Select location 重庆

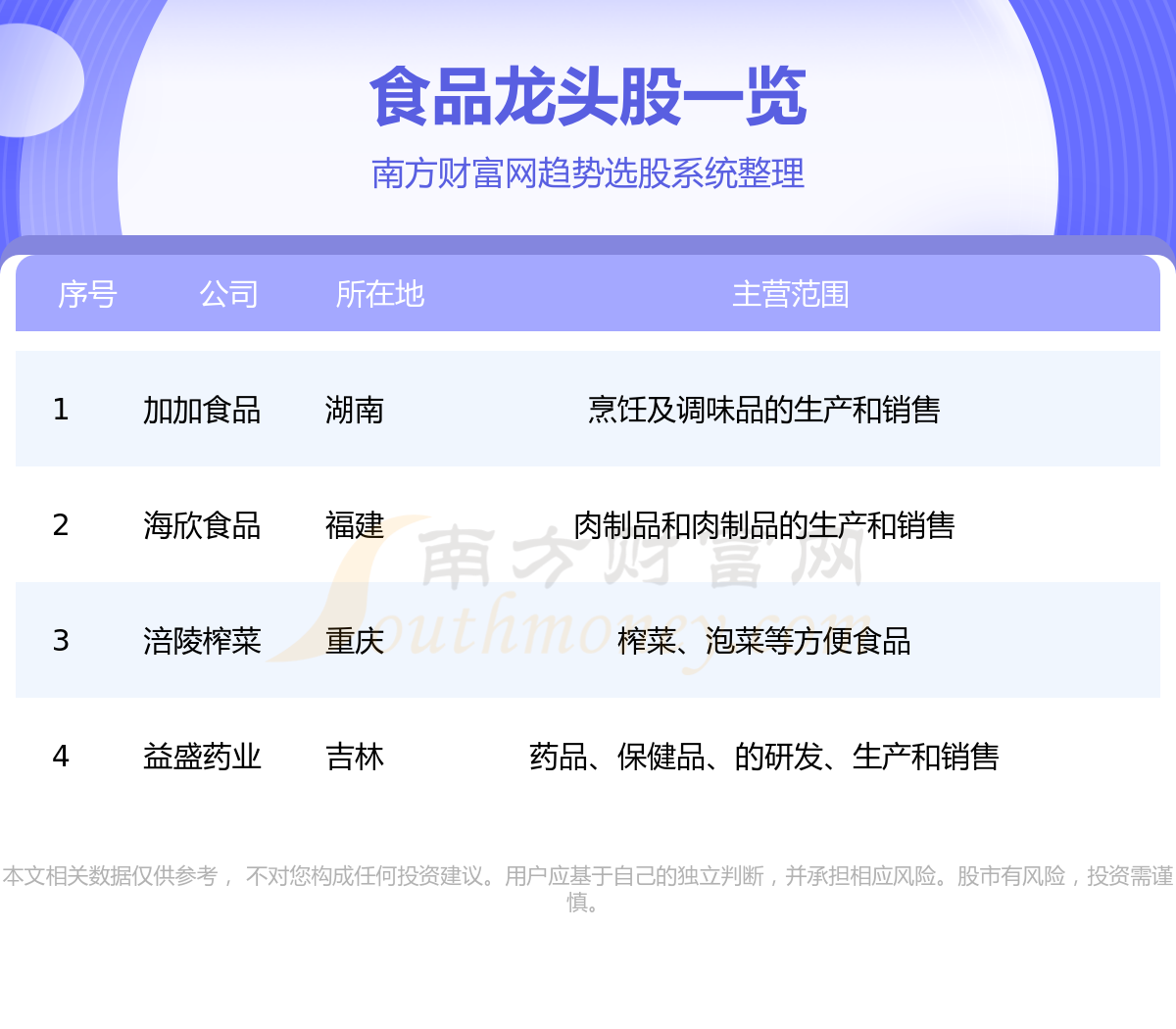[x=355, y=641]
